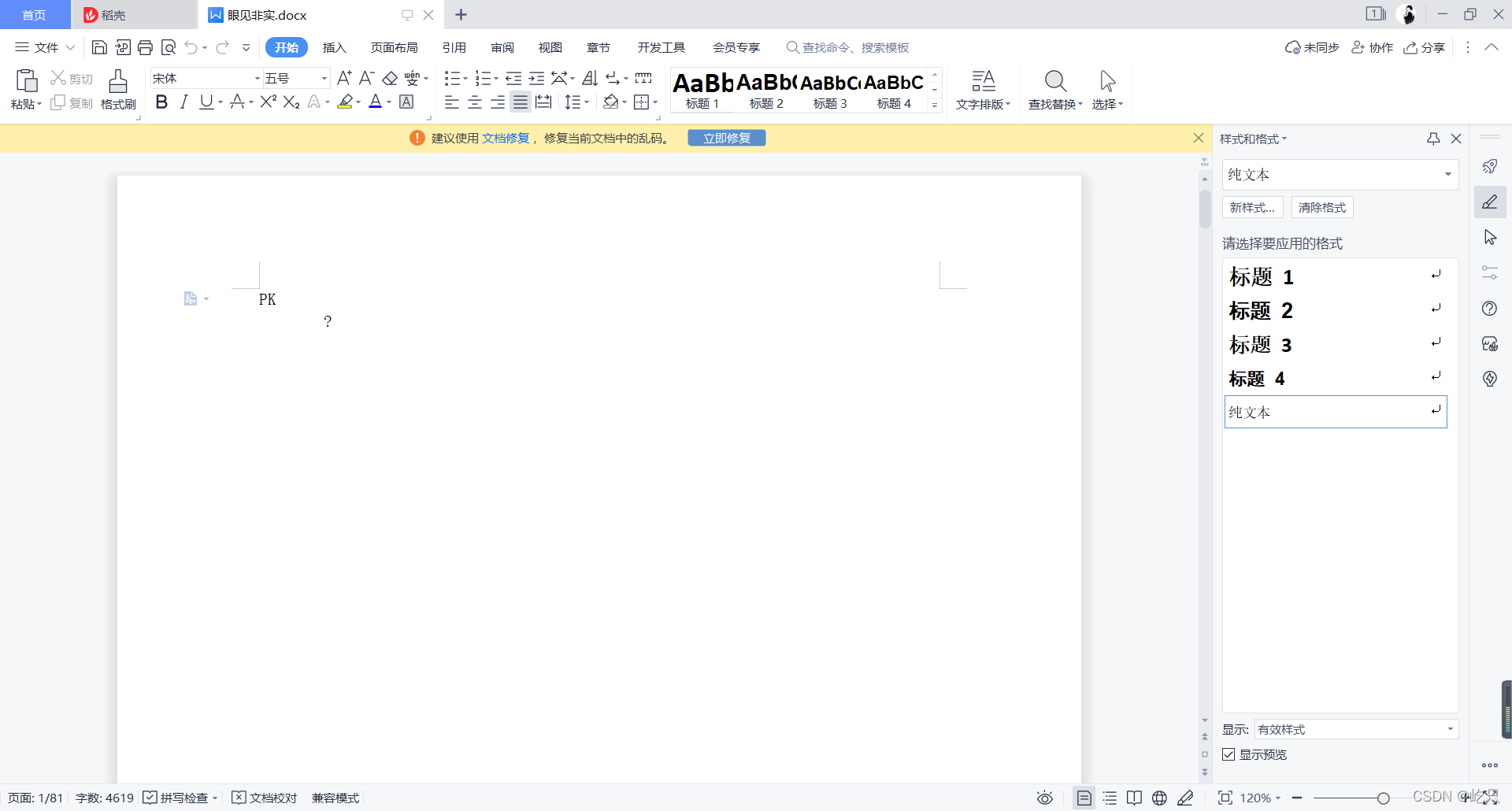Viewport: 1512px width, 811px height.
Task: Follow the 文档修复 link
Action: click(506, 138)
